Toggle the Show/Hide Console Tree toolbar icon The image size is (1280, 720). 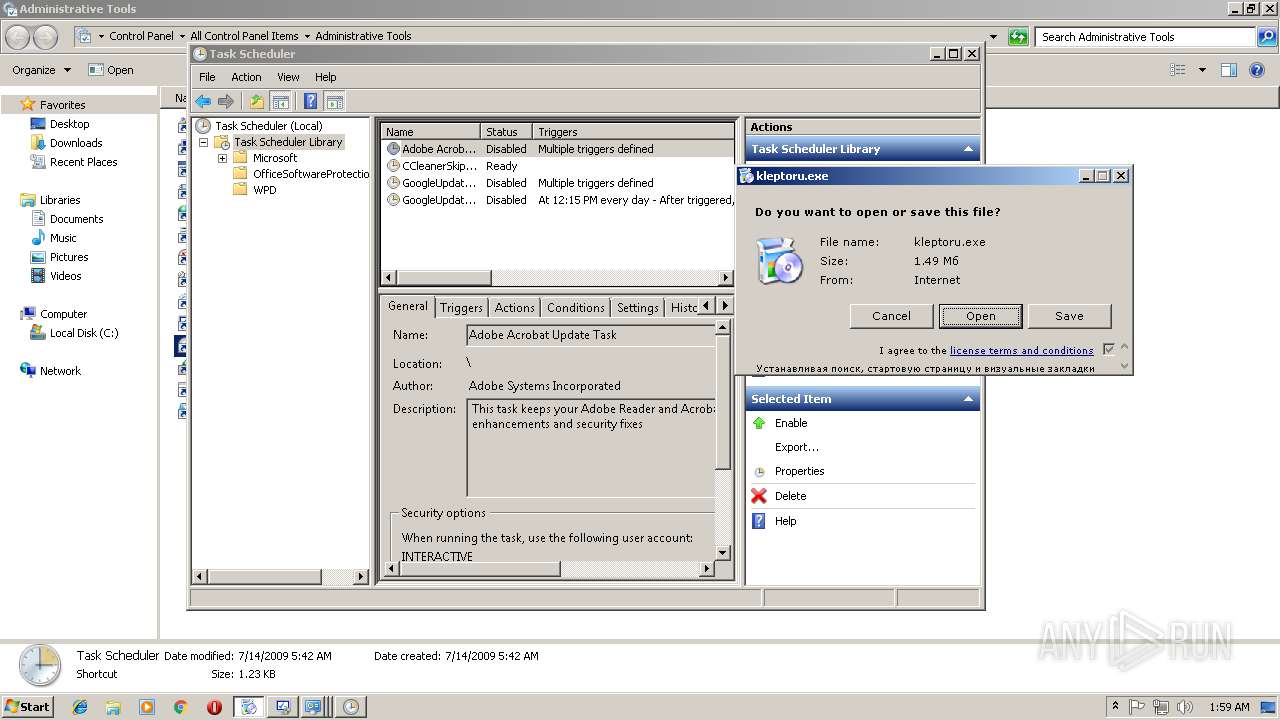point(281,101)
